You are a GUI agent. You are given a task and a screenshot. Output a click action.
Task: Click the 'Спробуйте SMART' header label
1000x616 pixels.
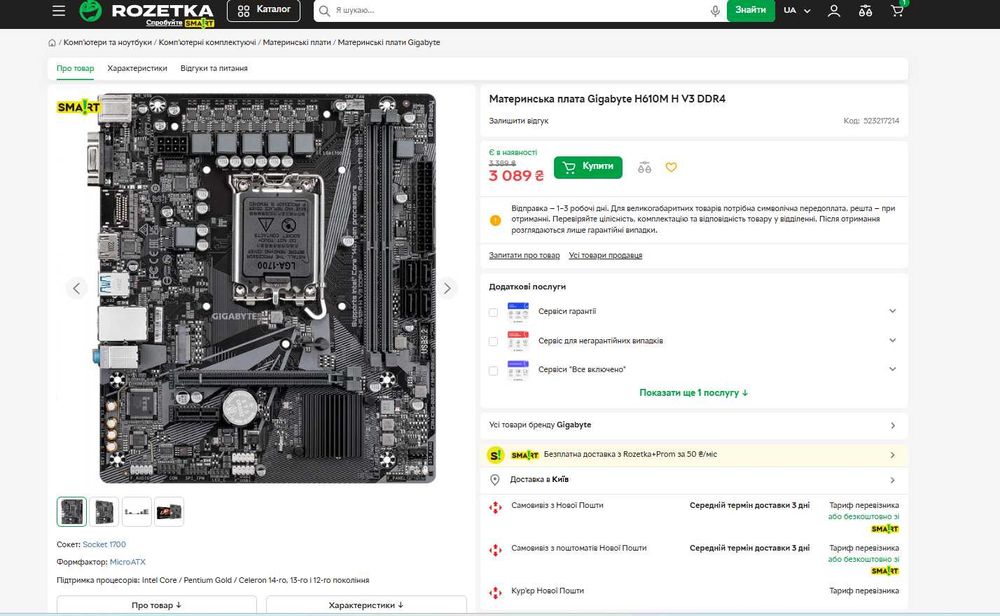click(180, 23)
